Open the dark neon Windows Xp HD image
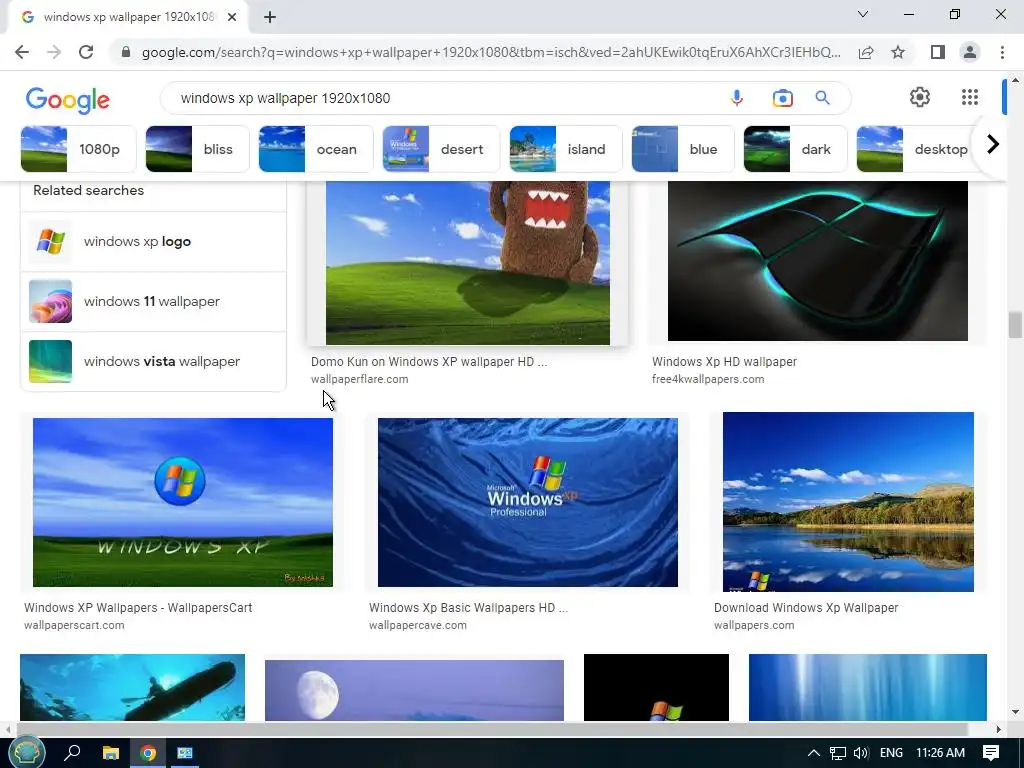 pyautogui.click(x=818, y=261)
